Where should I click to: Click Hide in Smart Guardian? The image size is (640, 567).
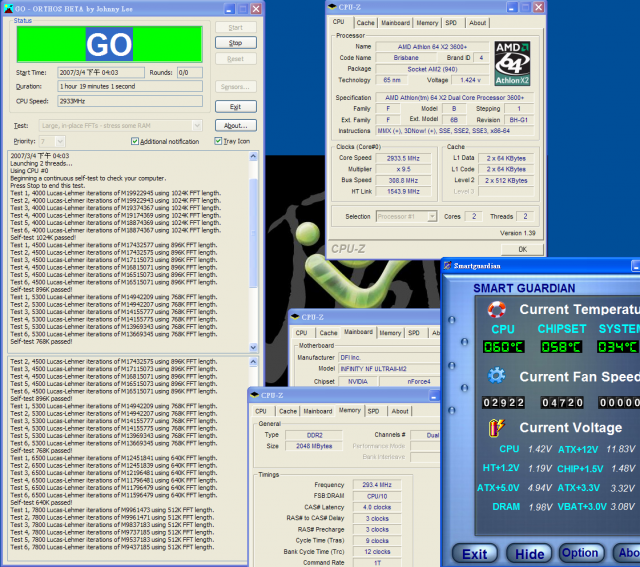coord(529,554)
